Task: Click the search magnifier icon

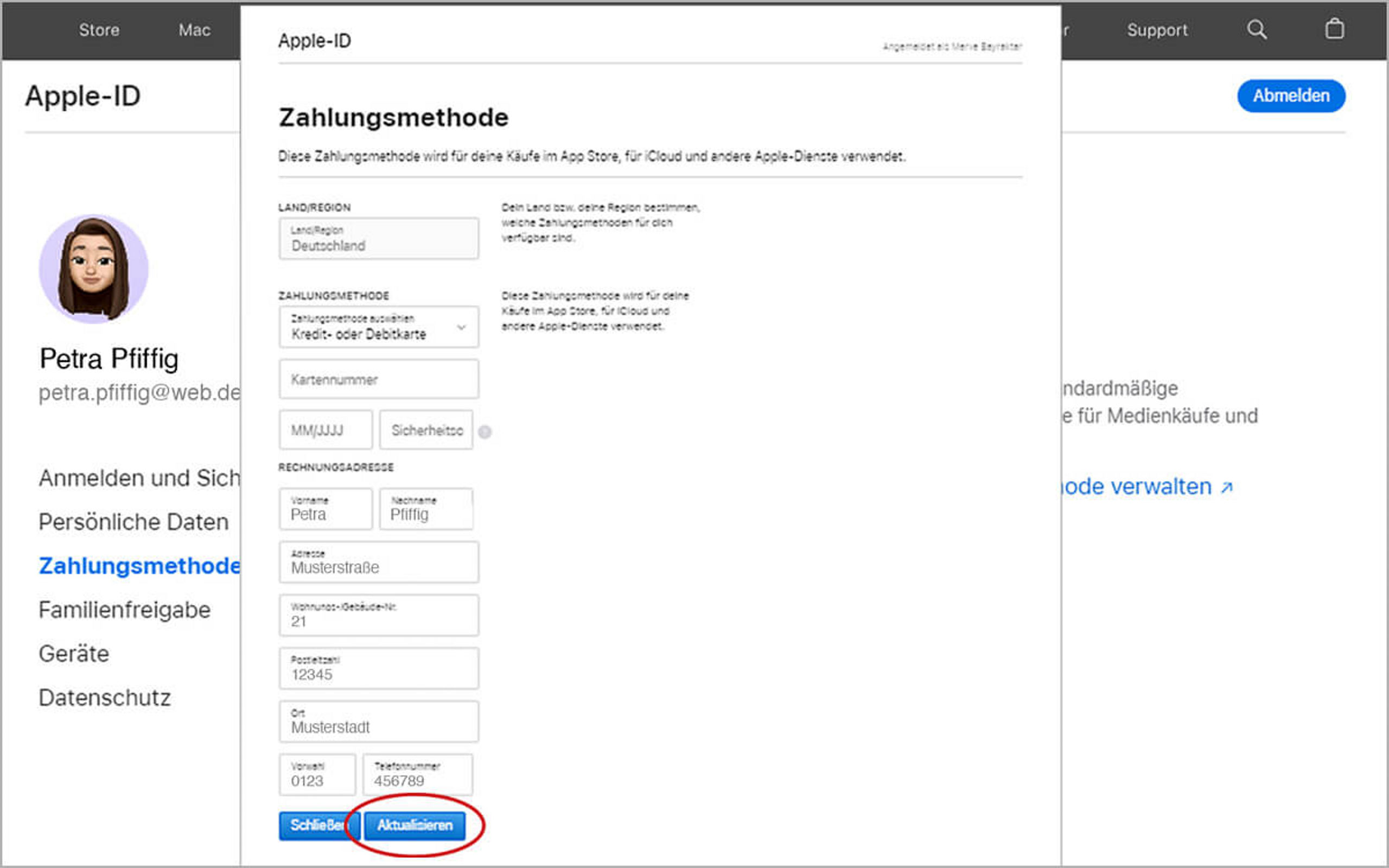Action: click(x=1257, y=29)
